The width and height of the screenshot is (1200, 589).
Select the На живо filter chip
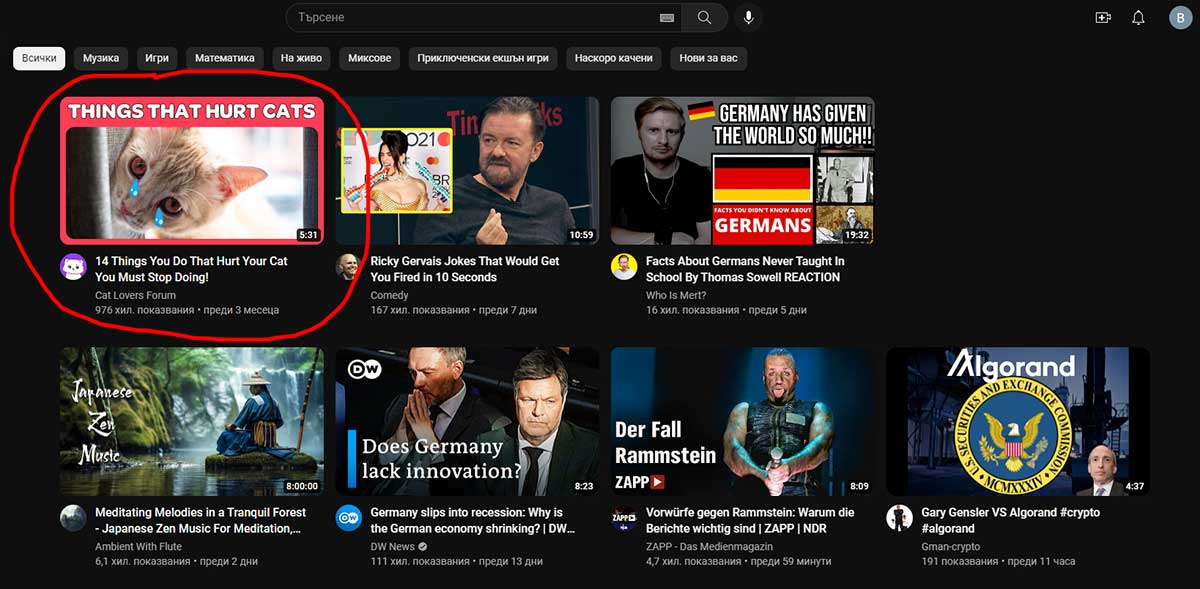tap(301, 58)
